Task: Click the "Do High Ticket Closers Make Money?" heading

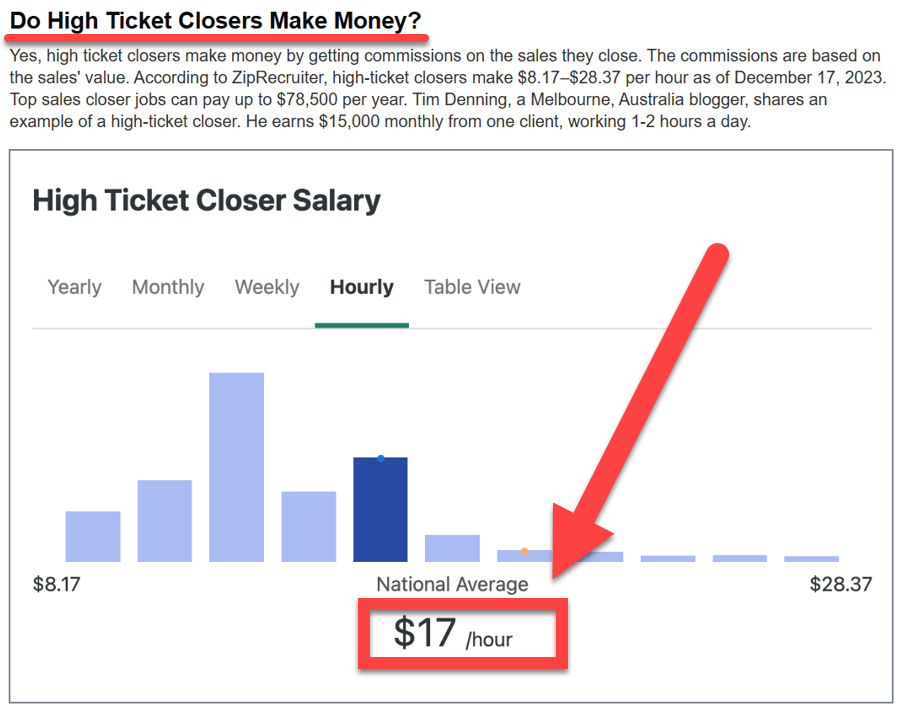Action: (215, 20)
